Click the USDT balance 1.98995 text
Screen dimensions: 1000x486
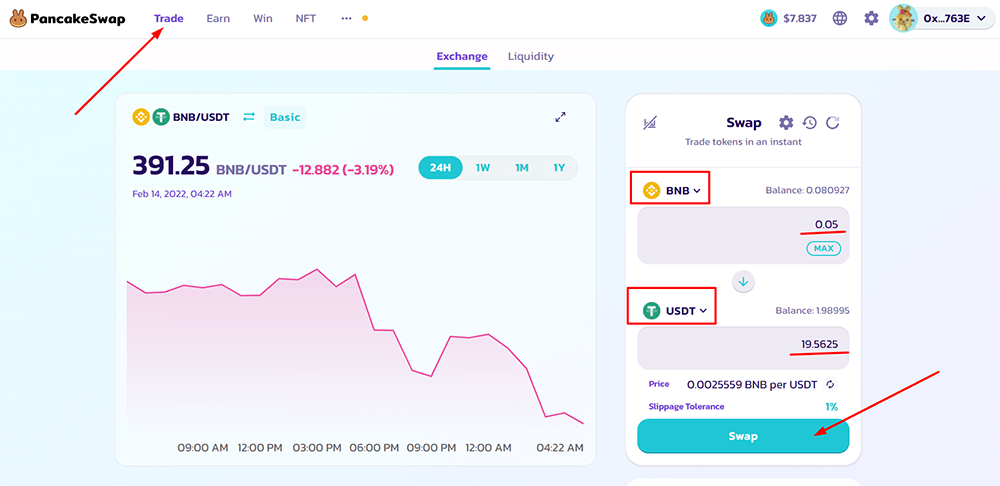pos(812,311)
